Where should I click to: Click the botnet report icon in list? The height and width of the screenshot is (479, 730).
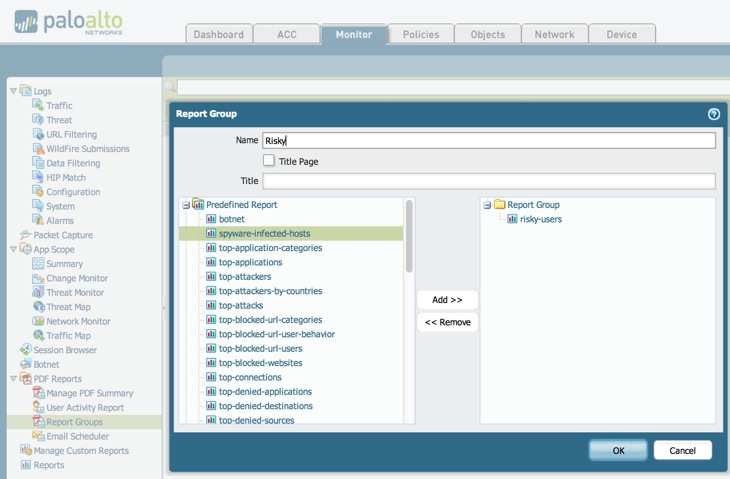[211, 219]
